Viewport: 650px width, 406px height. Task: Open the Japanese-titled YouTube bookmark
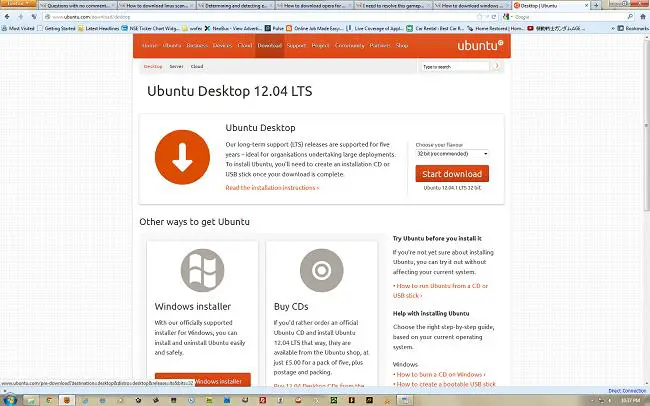[556, 28]
